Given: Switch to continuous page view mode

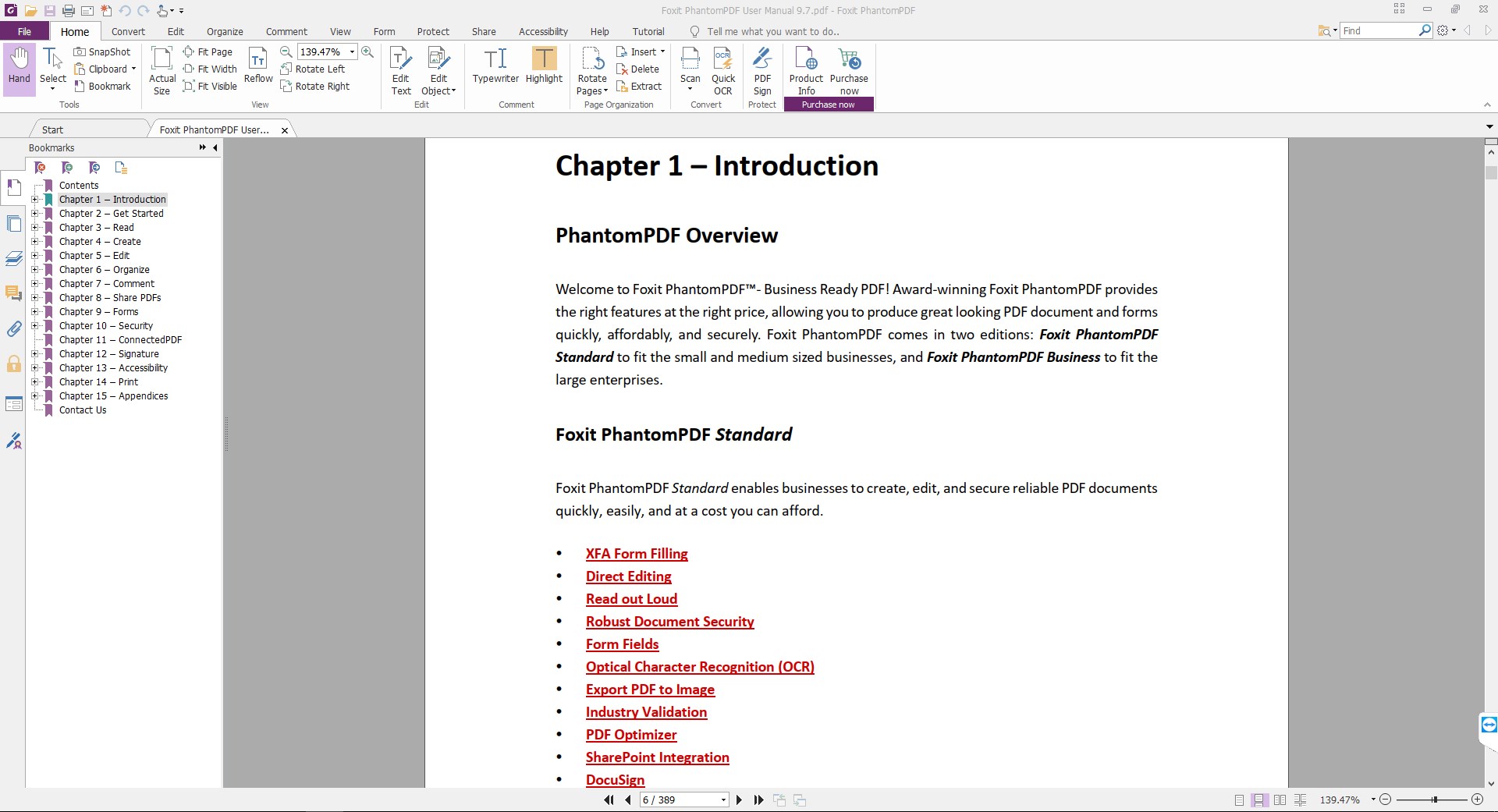Looking at the screenshot, I should click(x=1258, y=800).
